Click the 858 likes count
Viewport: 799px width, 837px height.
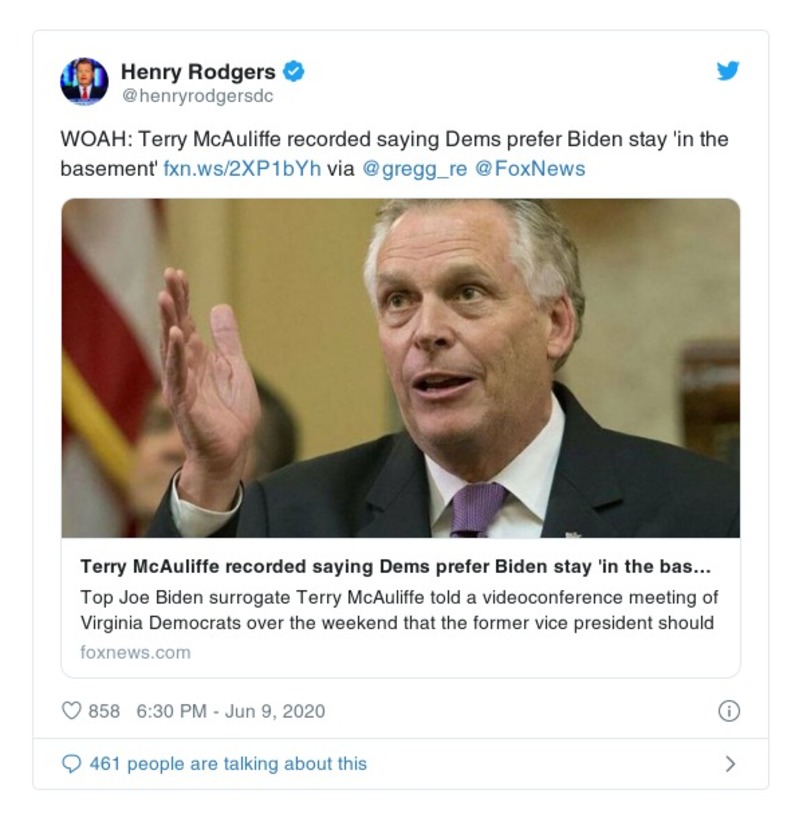(104, 711)
